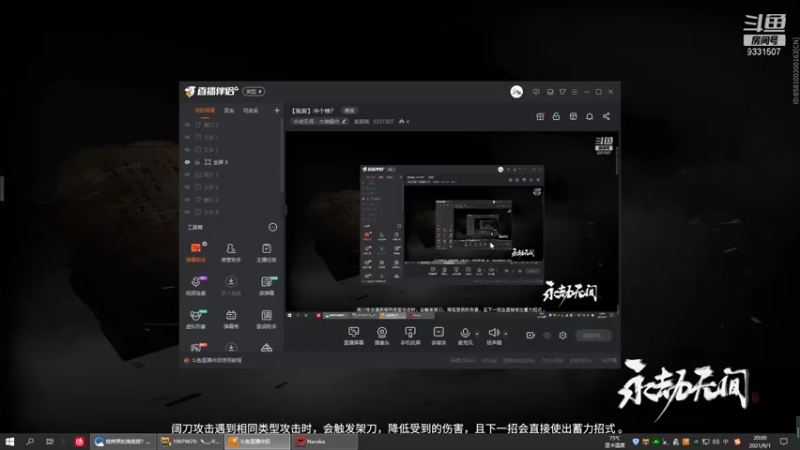This screenshot has height=450, width=800.
Task: Open the Naraka taskbar item
Action: click(323, 441)
